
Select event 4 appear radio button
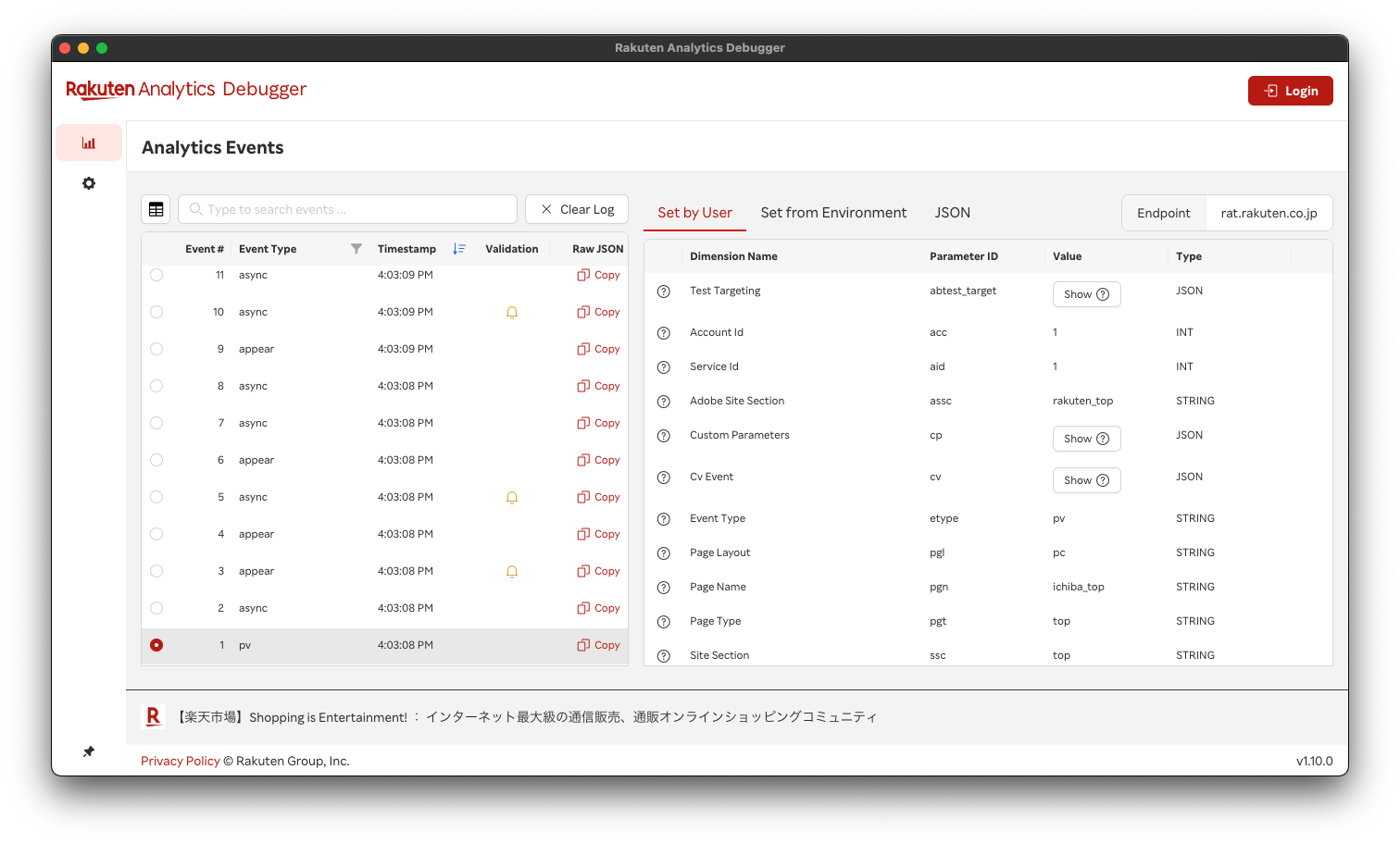coord(156,534)
